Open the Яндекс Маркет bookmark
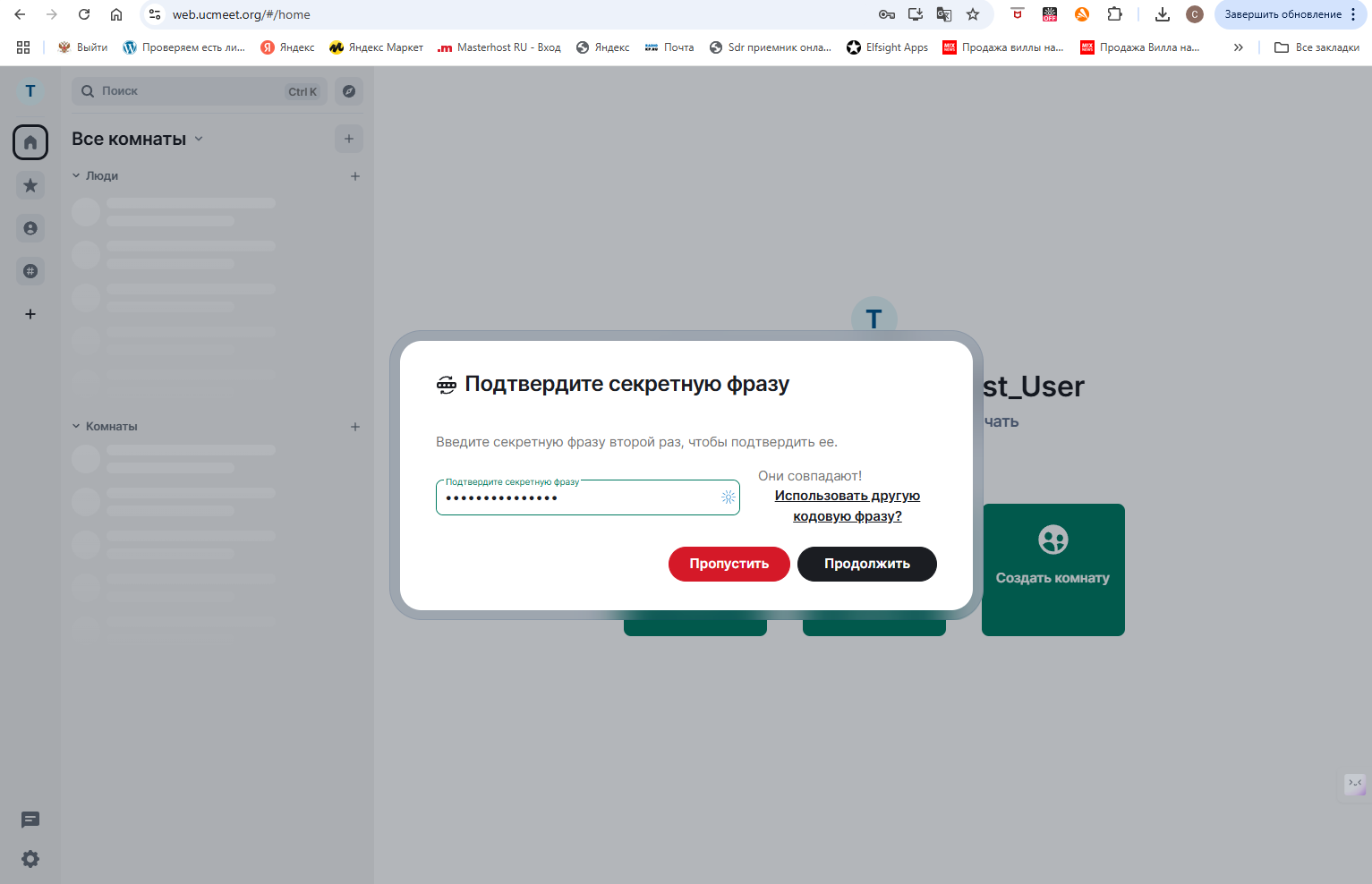Viewport: 1372px width, 884px height. (x=376, y=47)
